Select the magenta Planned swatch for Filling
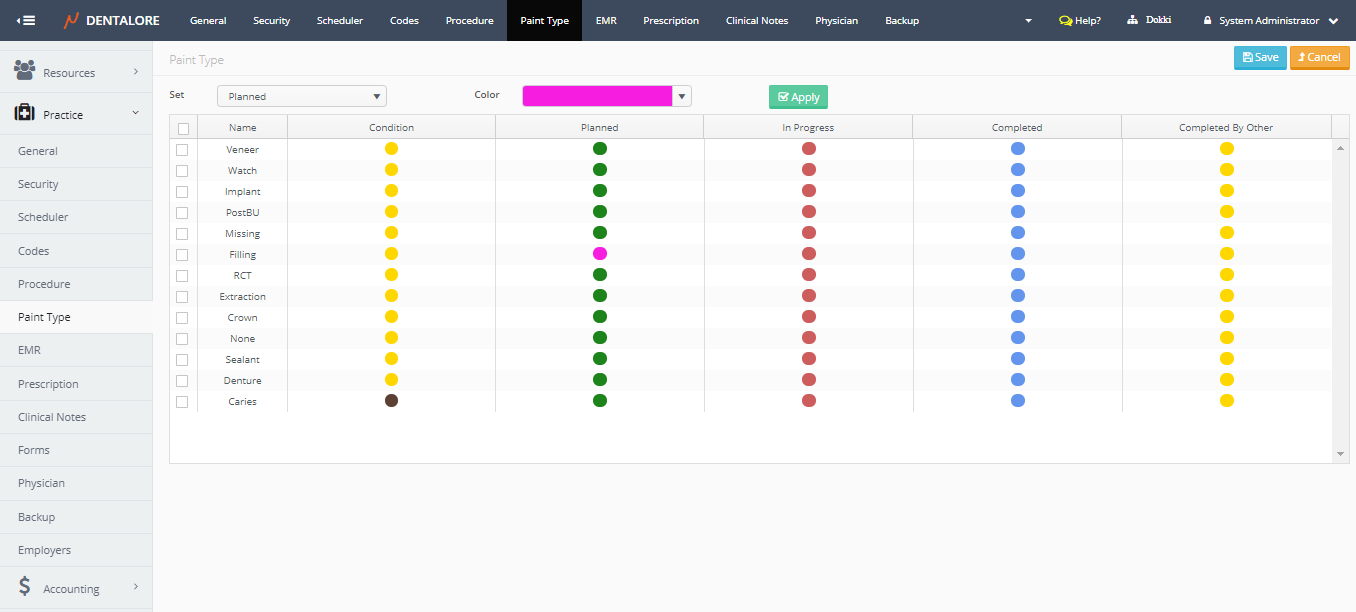The height and width of the screenshot is (612, 1356). pyautogui.click(x=600, y=254)
